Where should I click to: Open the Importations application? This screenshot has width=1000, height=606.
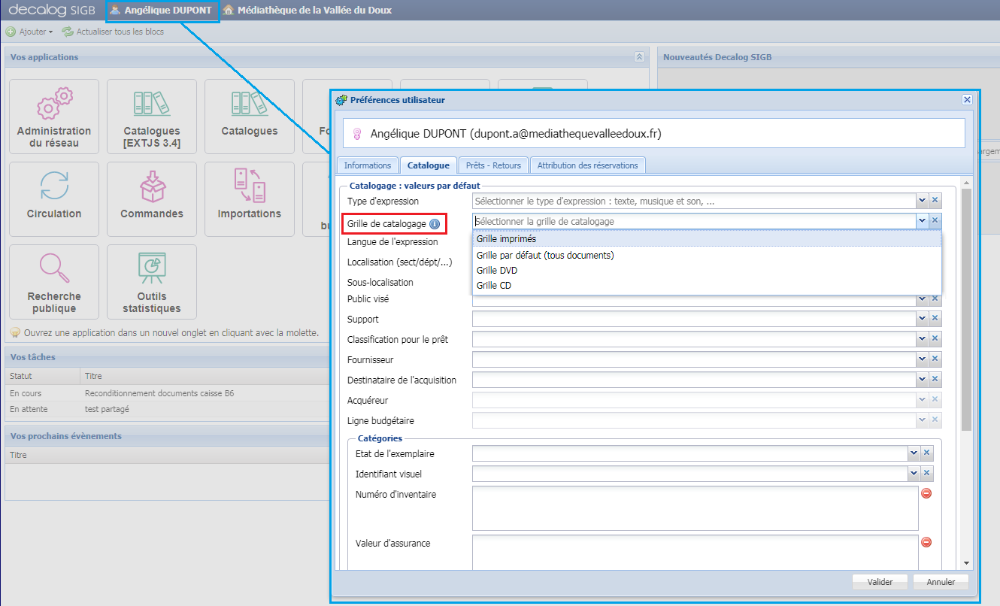pos(248,198)
